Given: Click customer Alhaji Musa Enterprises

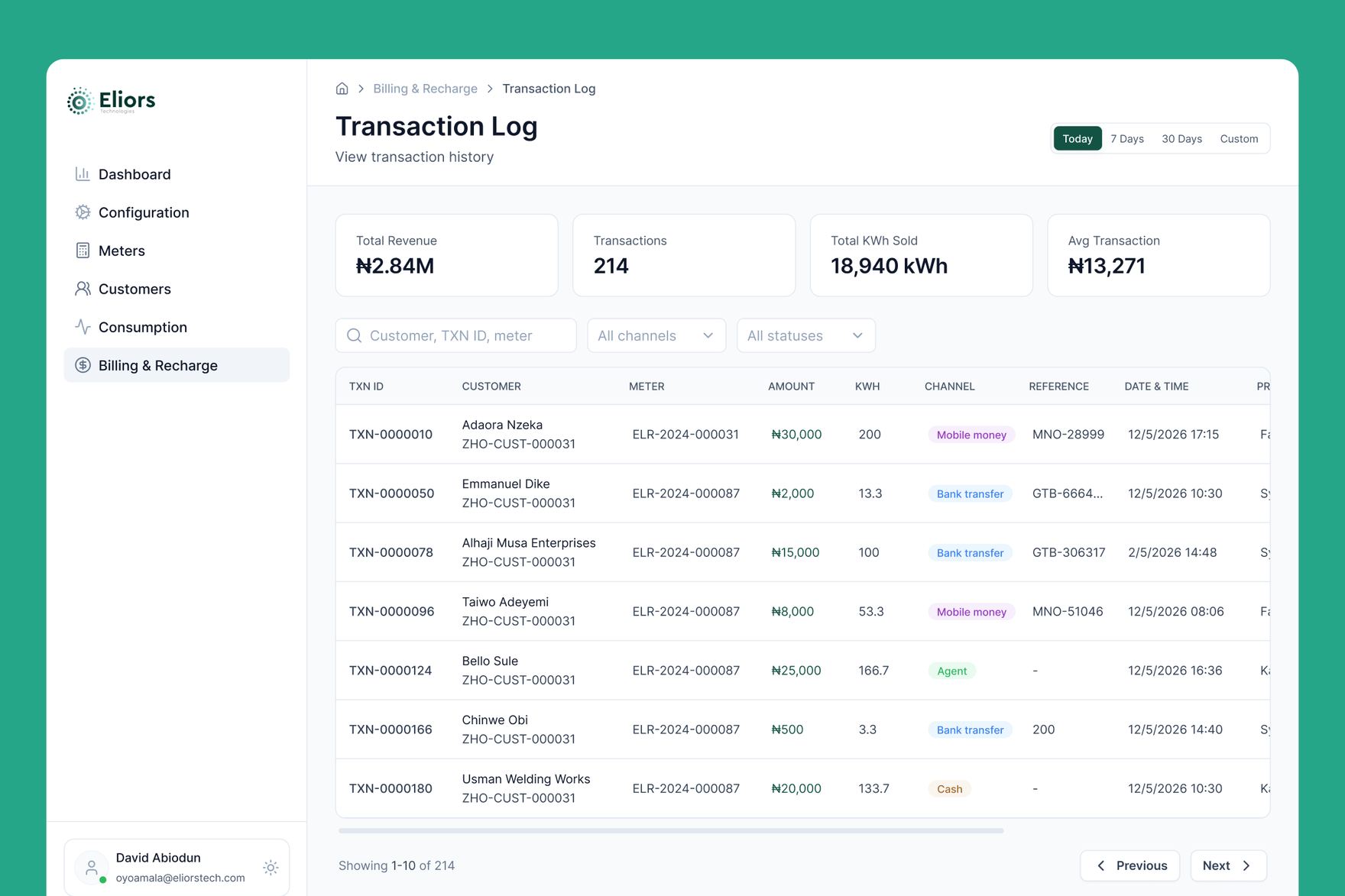Looking at the screenshot, I should (529, 542).
